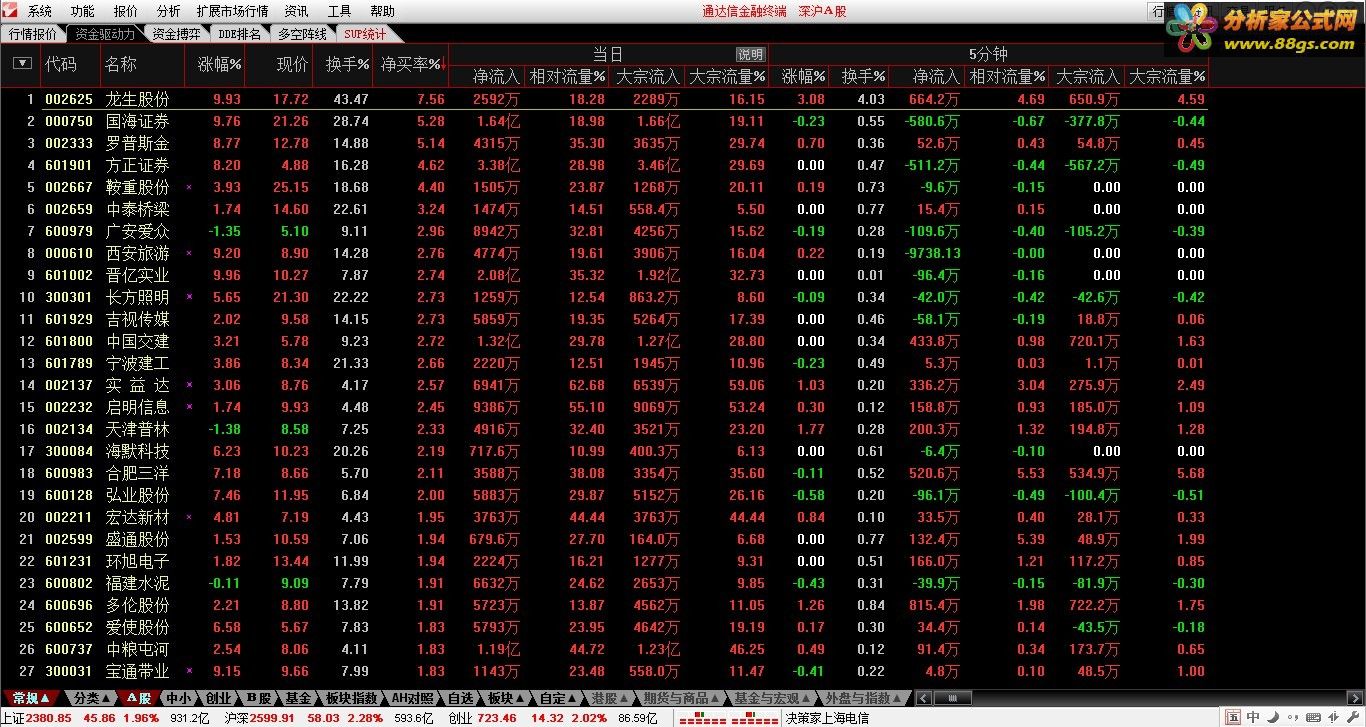Select the 资金驱动力 tab
The image size is (1366, 727).
coord(105,34)
